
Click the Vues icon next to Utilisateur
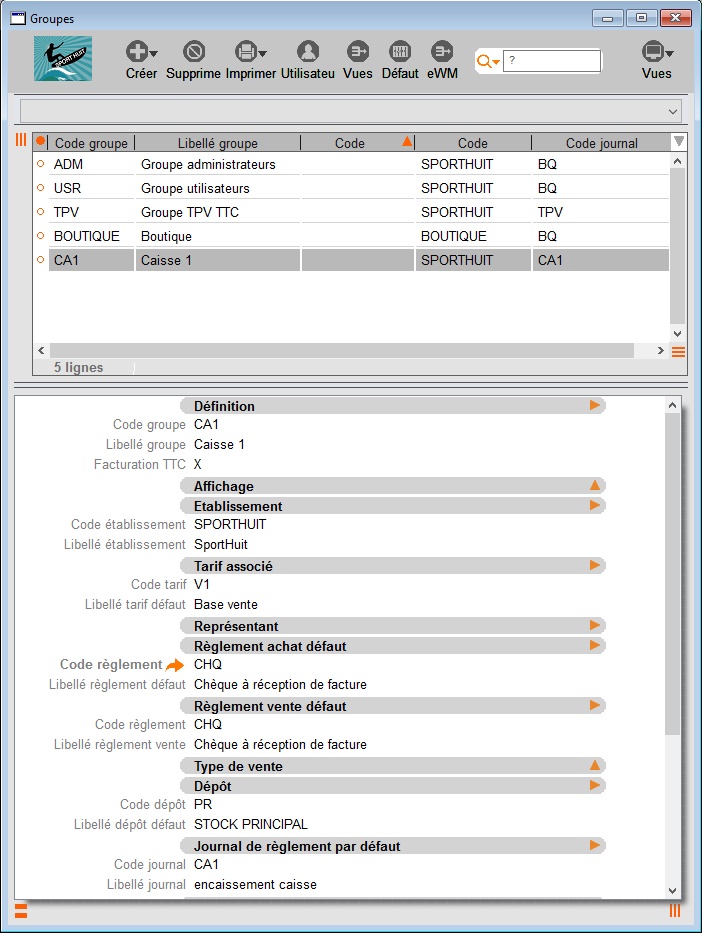(358, 52)
